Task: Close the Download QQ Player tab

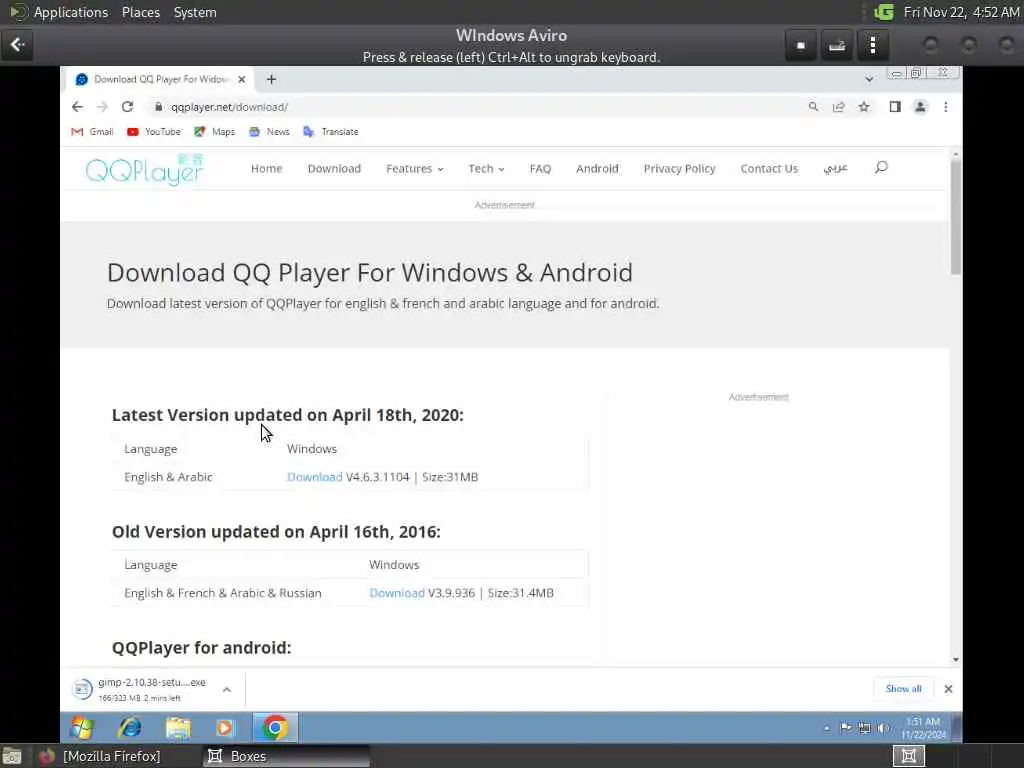Action: [242, 79]
